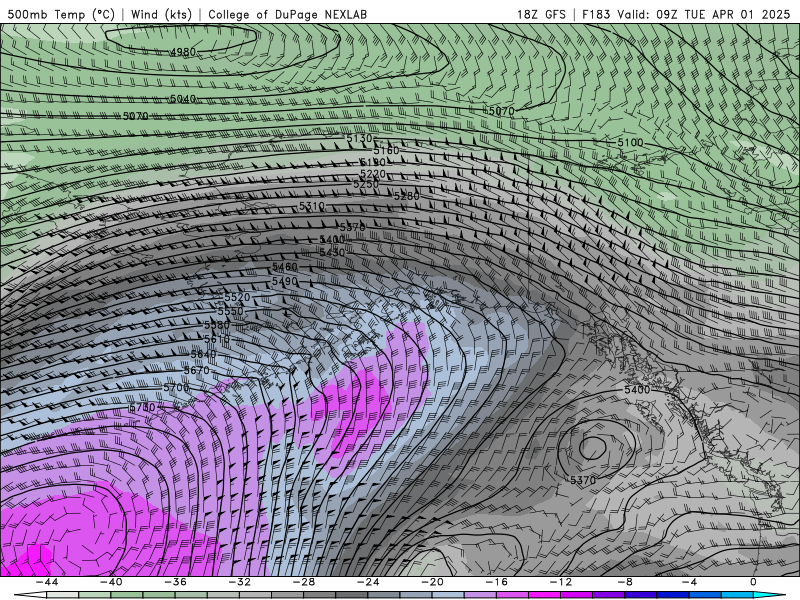Click the -12 temperature scale label
The image size is (800, 600).
[x=561, y=582]
